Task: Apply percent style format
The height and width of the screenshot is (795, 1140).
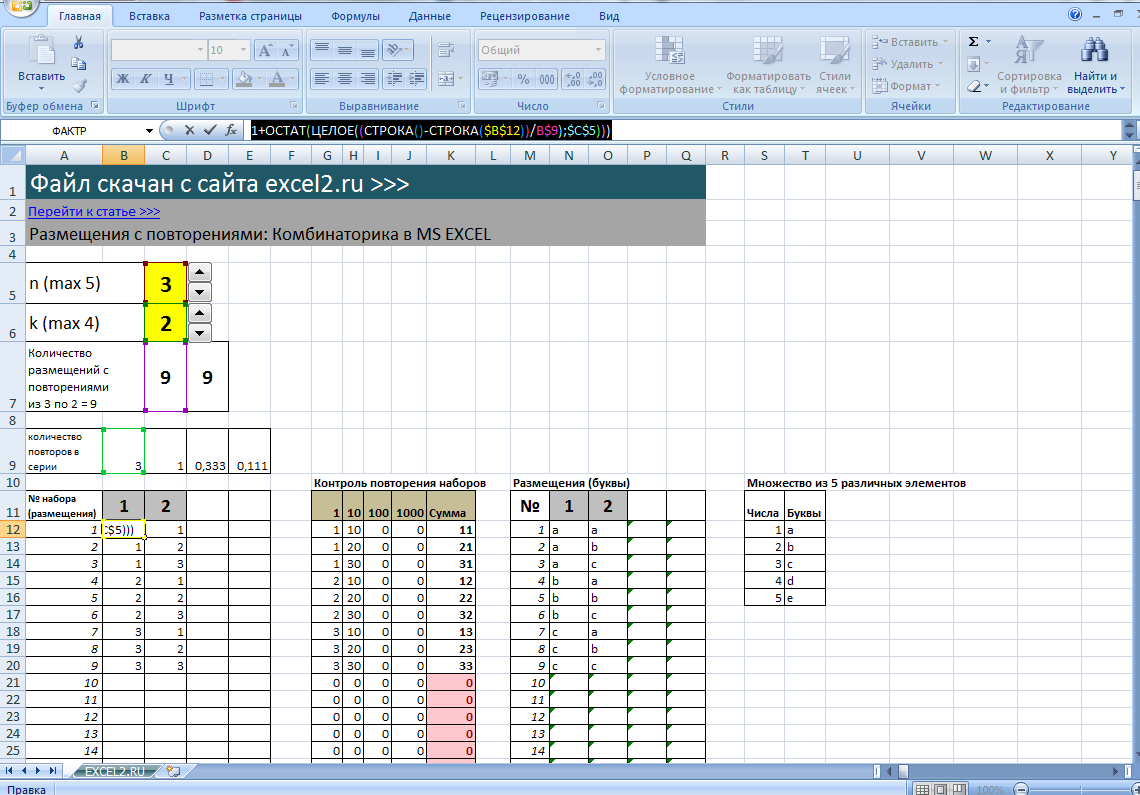Action: [x=523, y=79]
